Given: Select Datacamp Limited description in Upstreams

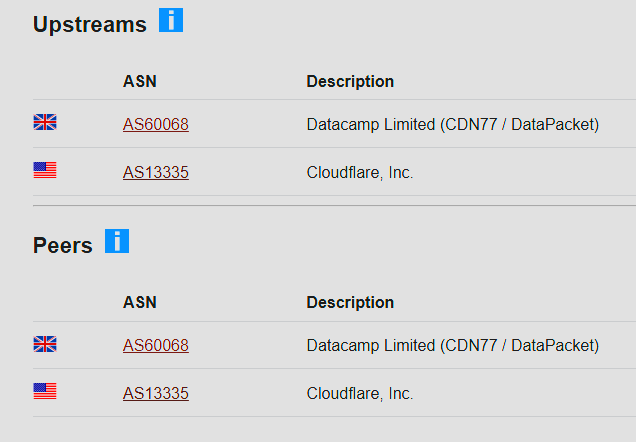Looking at the screenshot, I should tap(452, 124).
